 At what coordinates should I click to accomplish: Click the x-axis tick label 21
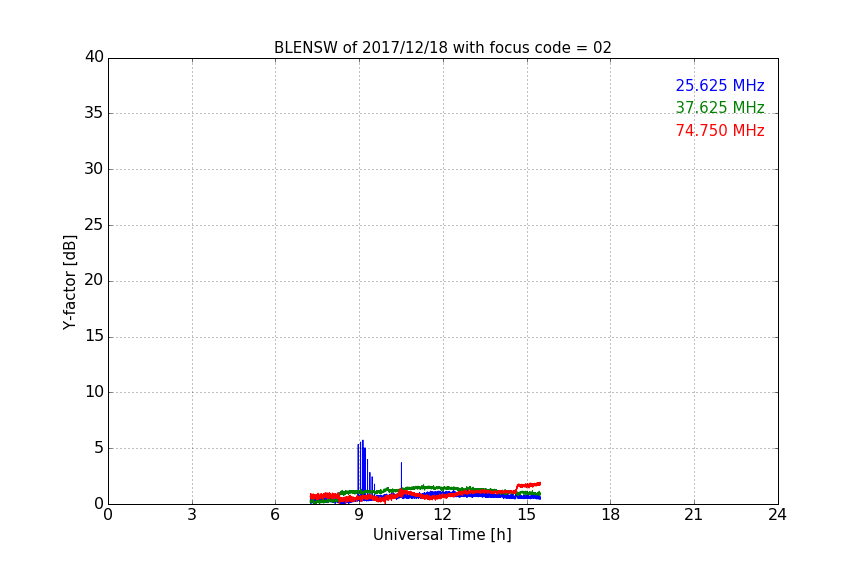pyautogui.click(x=694, y=515)
